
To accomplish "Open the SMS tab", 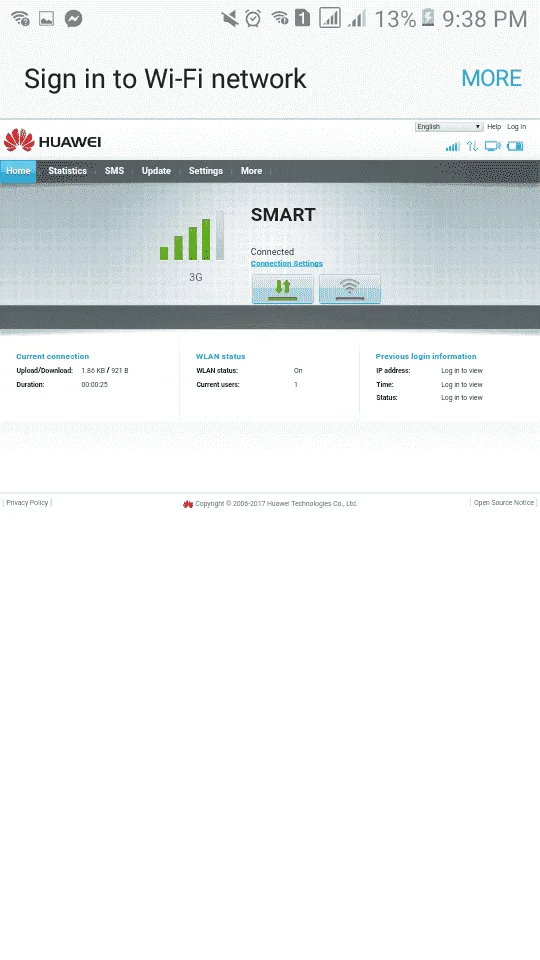I will click(x=114, y=171).
